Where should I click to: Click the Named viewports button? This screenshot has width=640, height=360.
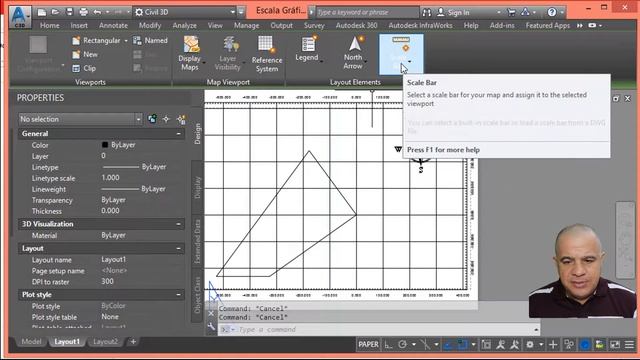150,40
